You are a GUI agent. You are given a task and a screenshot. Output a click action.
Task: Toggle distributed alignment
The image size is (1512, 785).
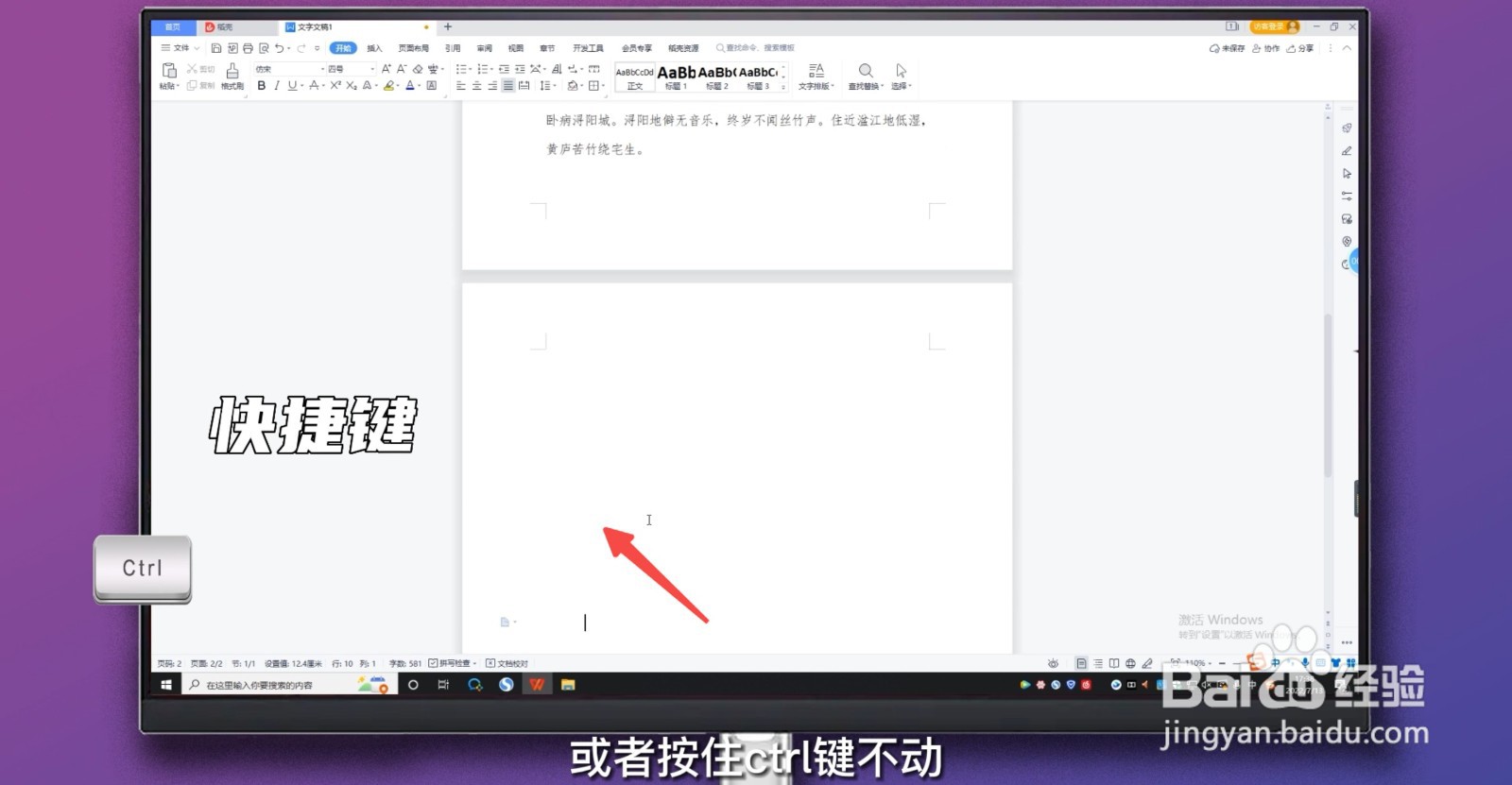click(x=524, y=85)
